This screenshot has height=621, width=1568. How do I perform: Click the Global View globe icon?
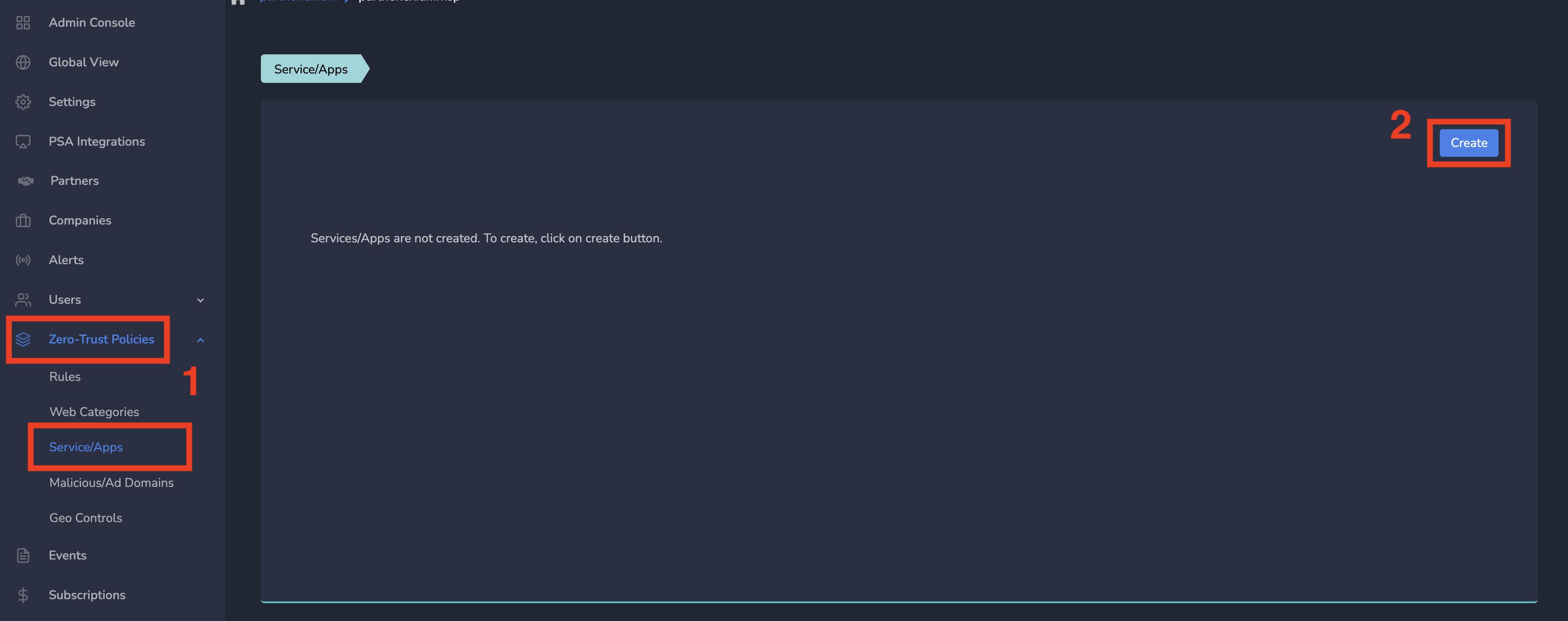coord(23,62)
